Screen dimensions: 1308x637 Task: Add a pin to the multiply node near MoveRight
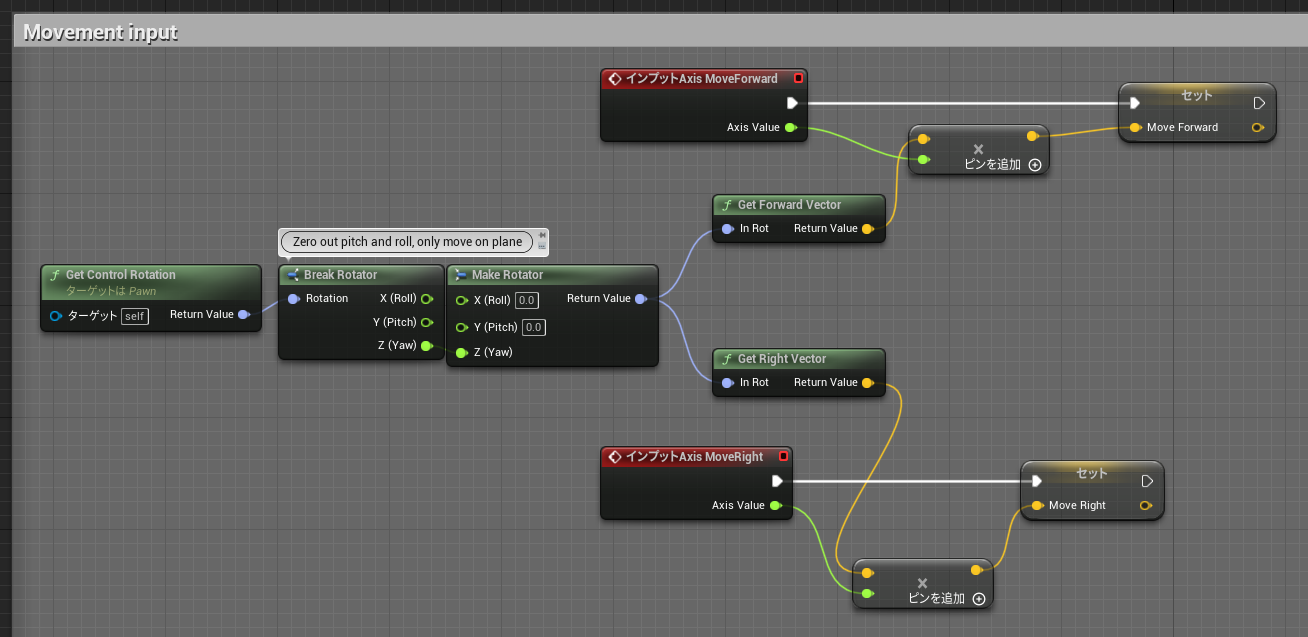(979, 599)
